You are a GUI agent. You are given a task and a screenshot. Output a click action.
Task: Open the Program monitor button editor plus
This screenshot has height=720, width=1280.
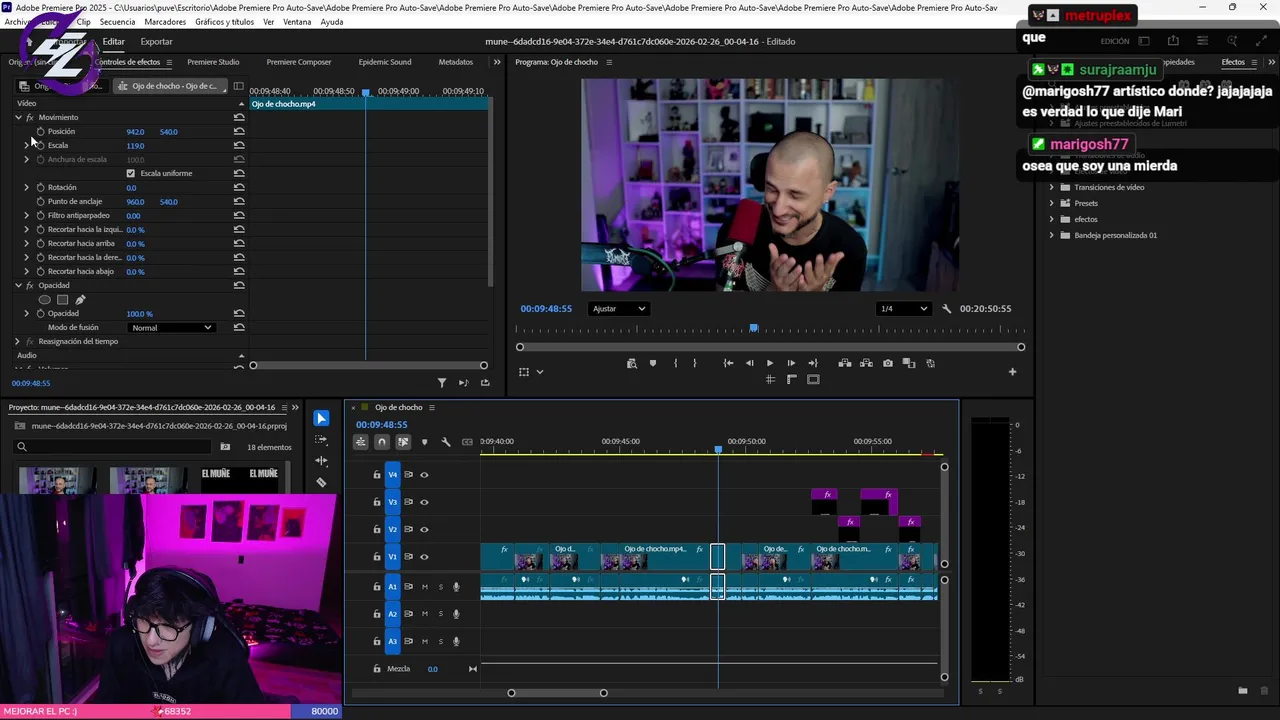(x=1012, y=372)
